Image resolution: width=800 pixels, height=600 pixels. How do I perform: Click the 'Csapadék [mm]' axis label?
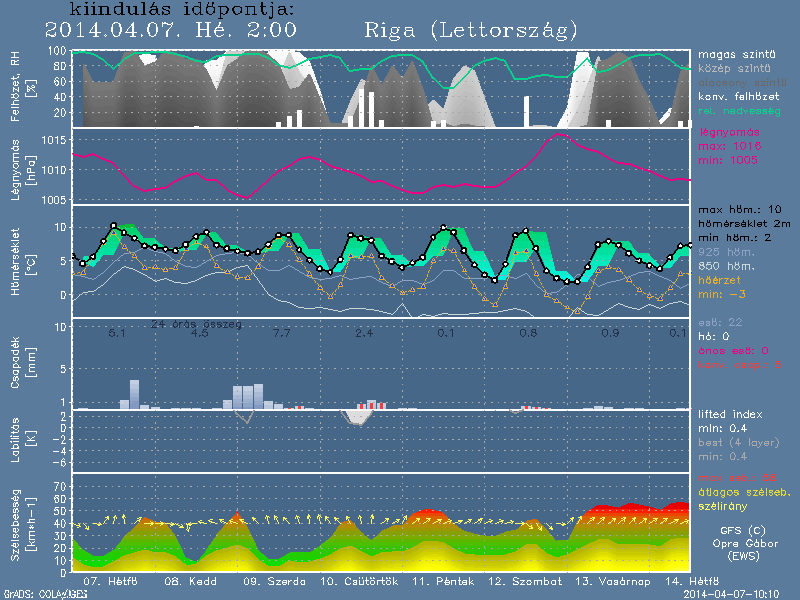[x=31, y=363]
